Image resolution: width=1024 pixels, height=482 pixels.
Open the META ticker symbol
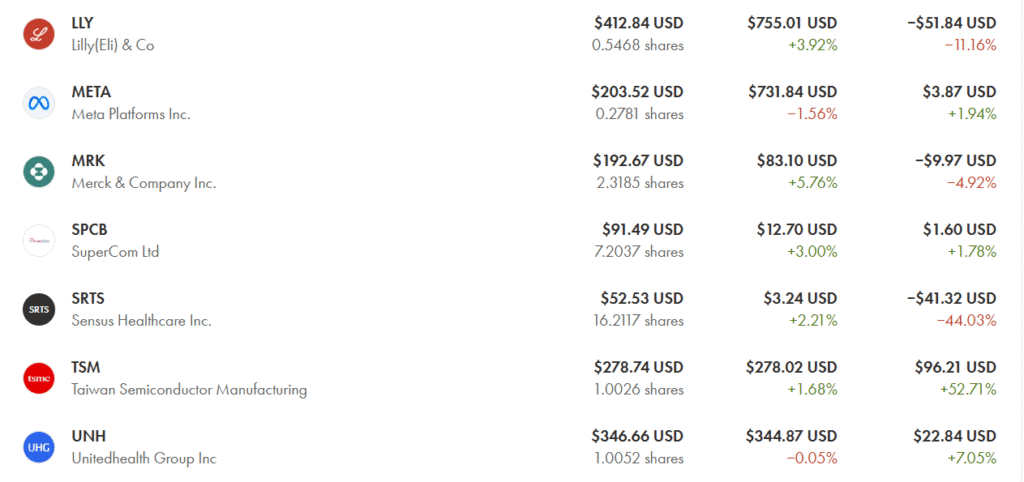(x=91, y=92)
